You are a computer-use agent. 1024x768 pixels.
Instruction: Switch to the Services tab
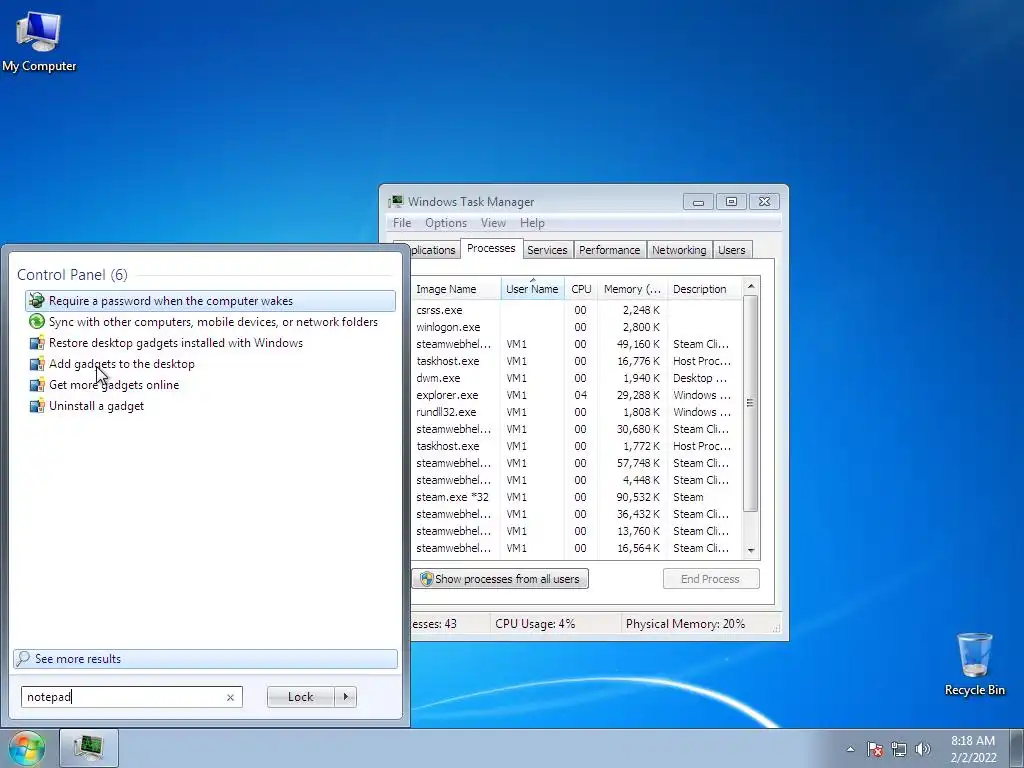tap(547, 250)
